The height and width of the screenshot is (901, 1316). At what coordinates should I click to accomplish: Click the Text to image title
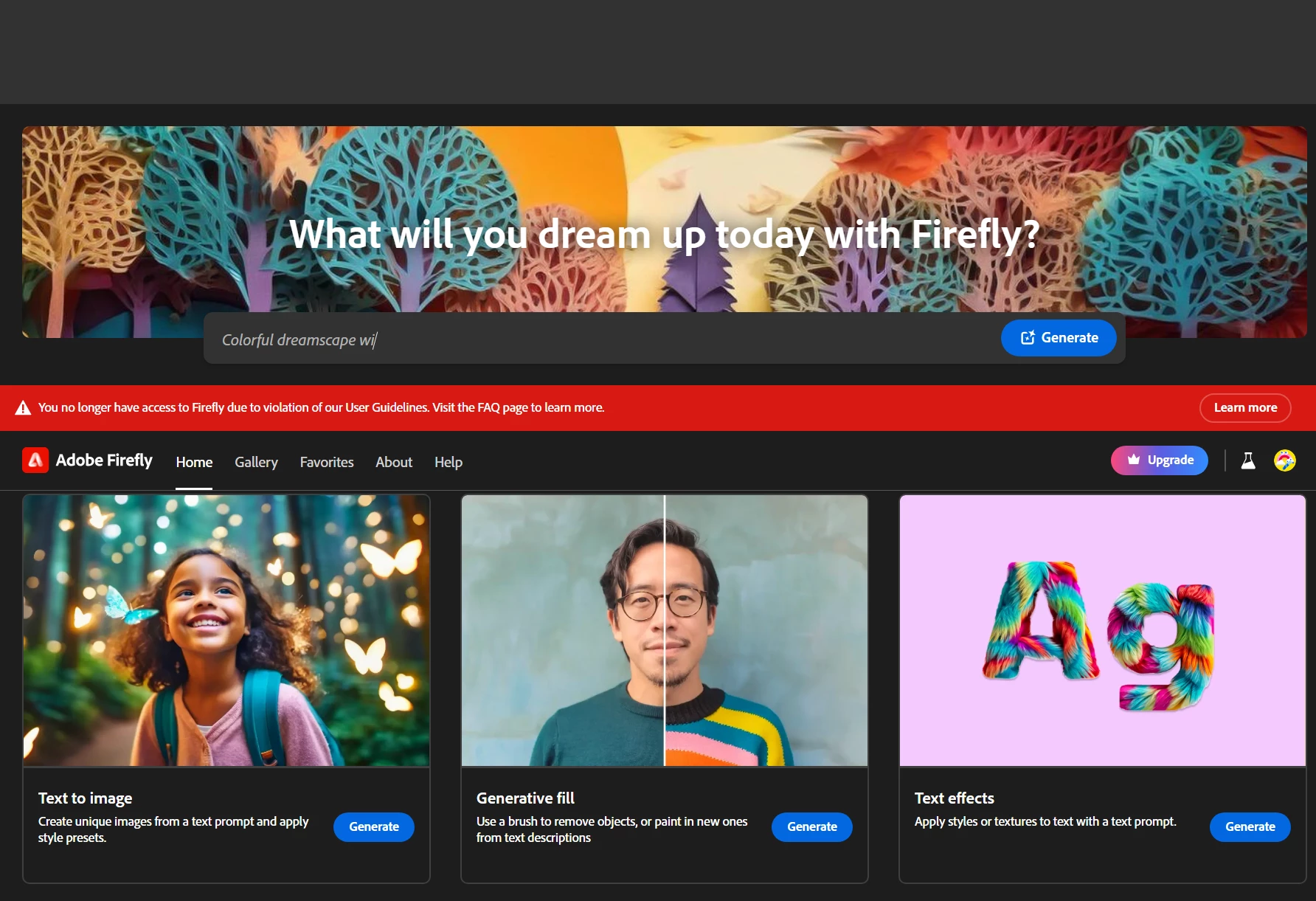86,798
